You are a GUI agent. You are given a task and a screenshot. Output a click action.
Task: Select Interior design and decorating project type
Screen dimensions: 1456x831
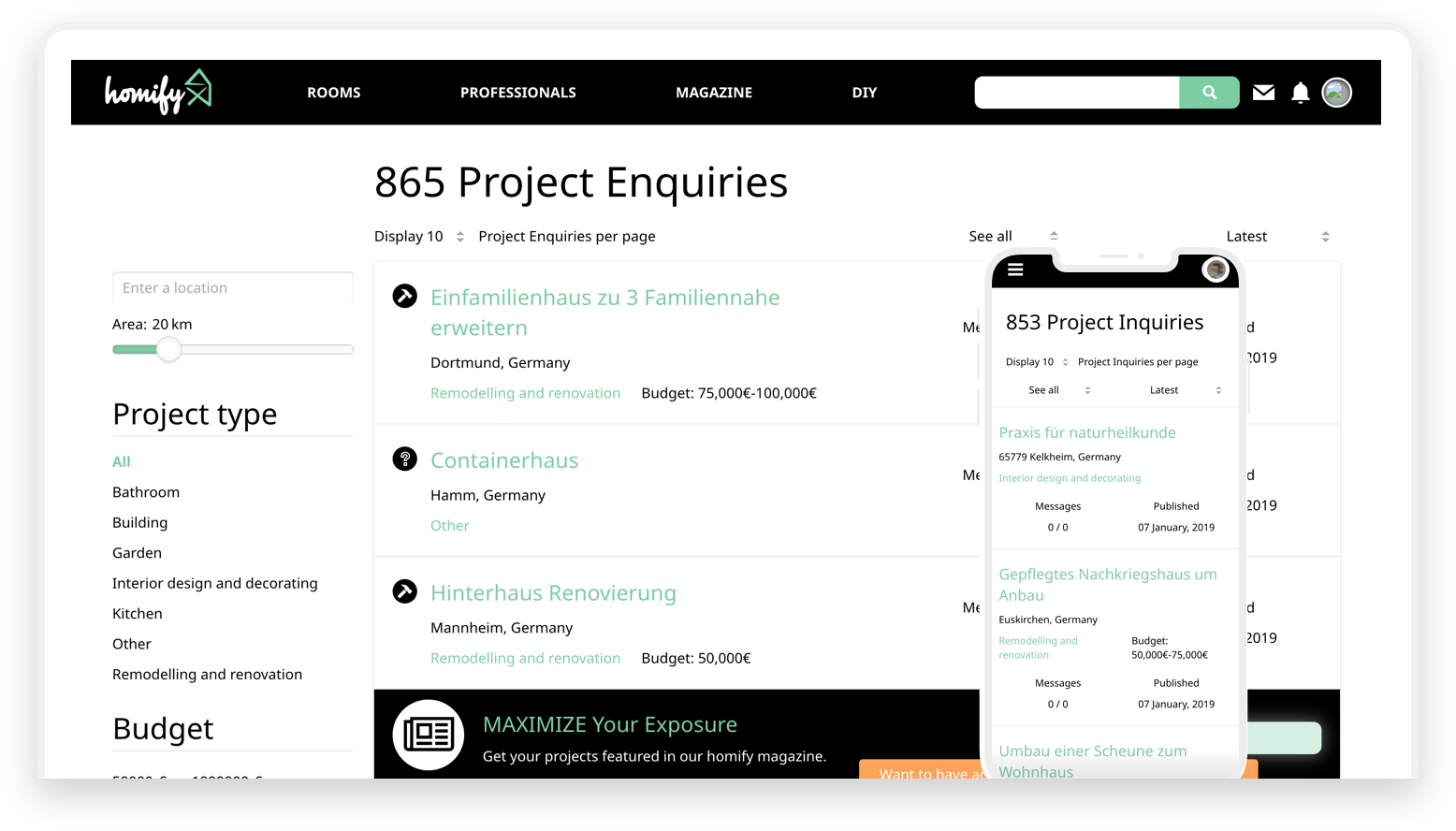(215, 583)
